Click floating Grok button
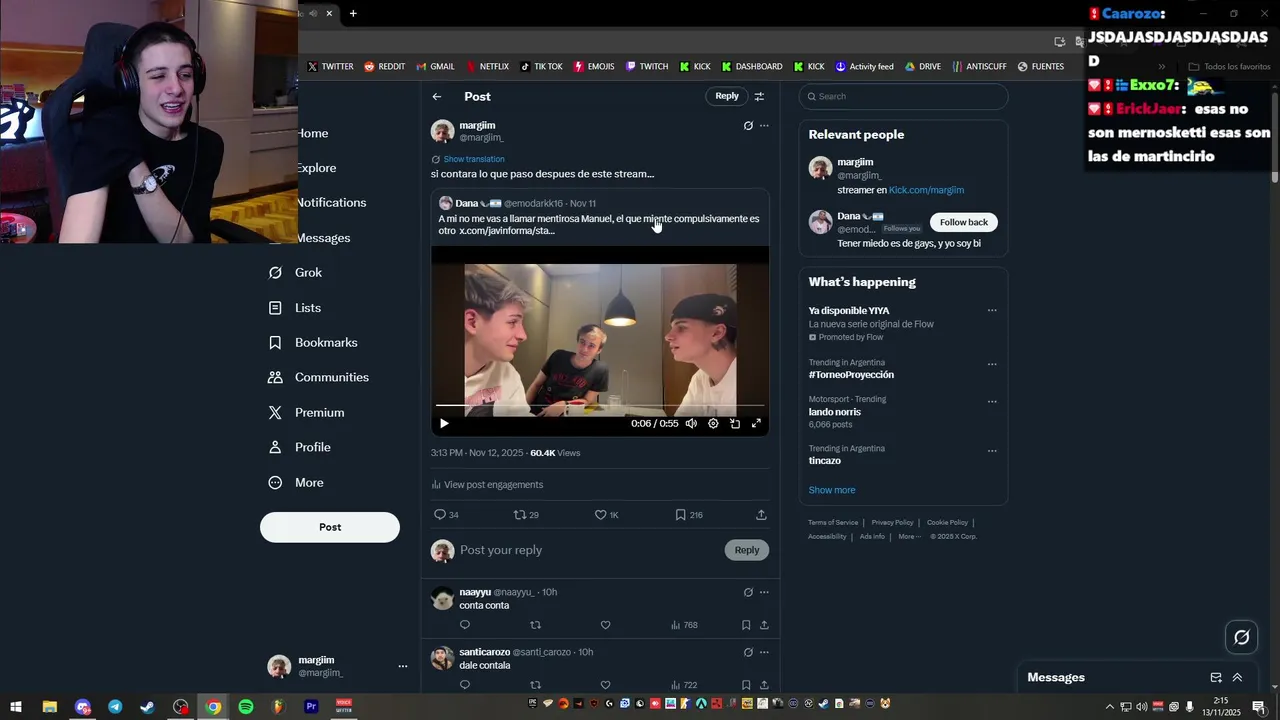 point(1242,637)
